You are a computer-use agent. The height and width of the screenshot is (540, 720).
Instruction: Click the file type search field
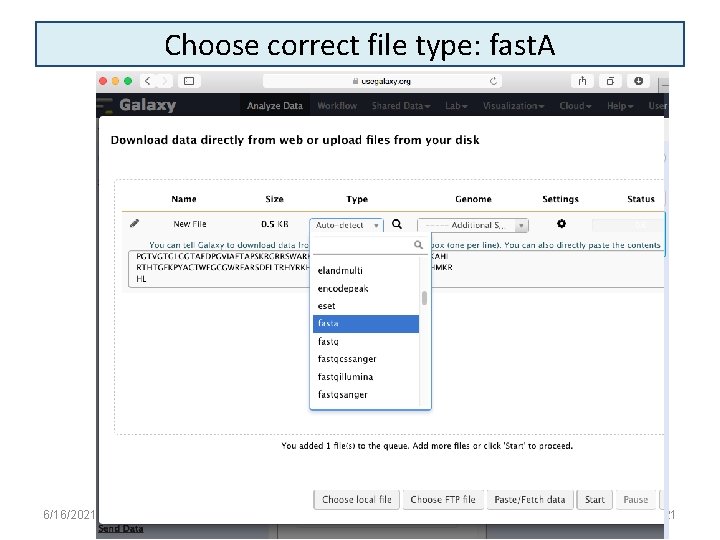[370, 245]
